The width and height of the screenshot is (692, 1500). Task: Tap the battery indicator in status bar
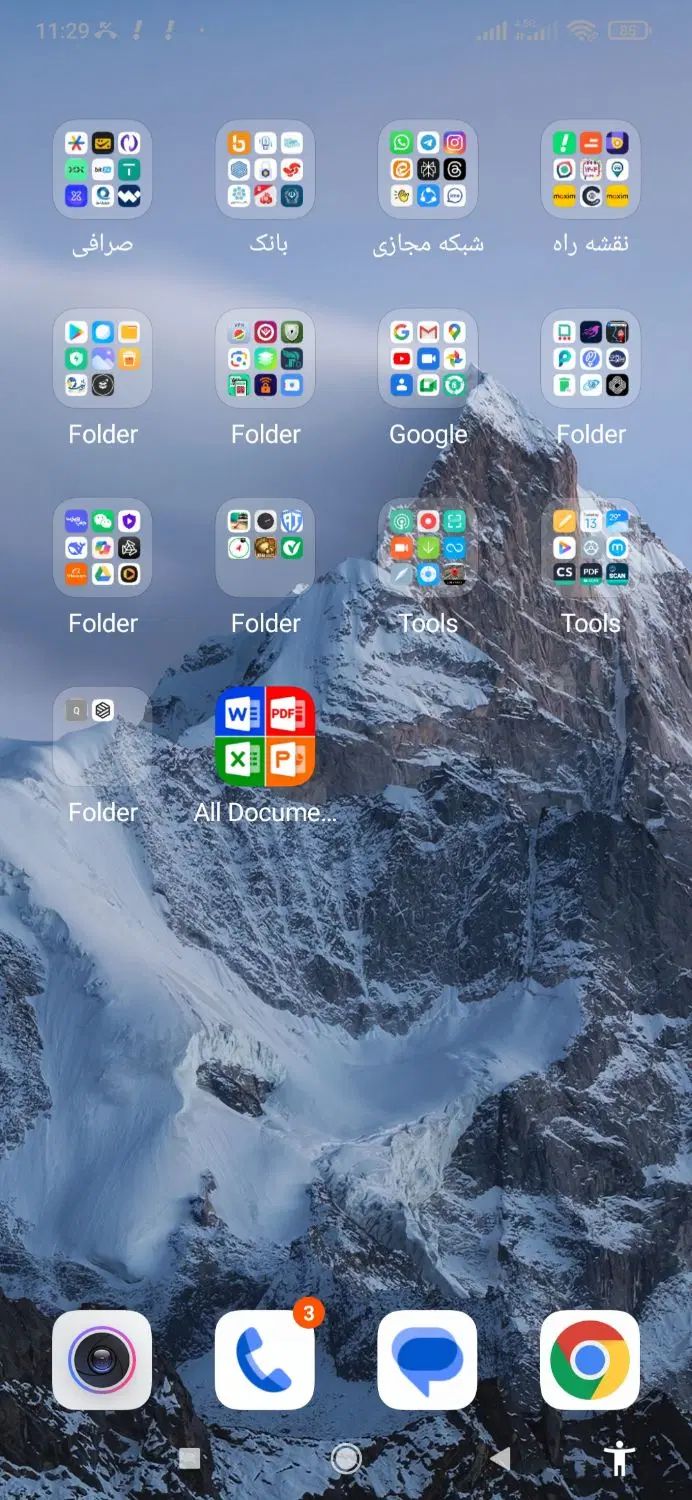(x=627, y=31)
